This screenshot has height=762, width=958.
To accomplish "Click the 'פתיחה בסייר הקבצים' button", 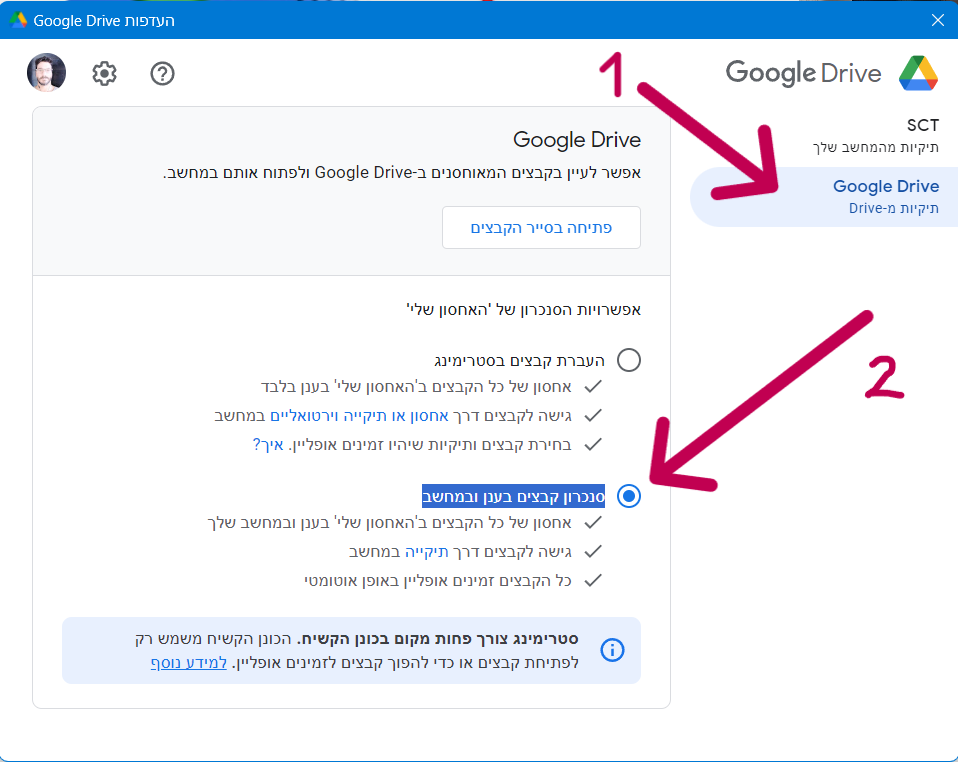I will 541,227.
